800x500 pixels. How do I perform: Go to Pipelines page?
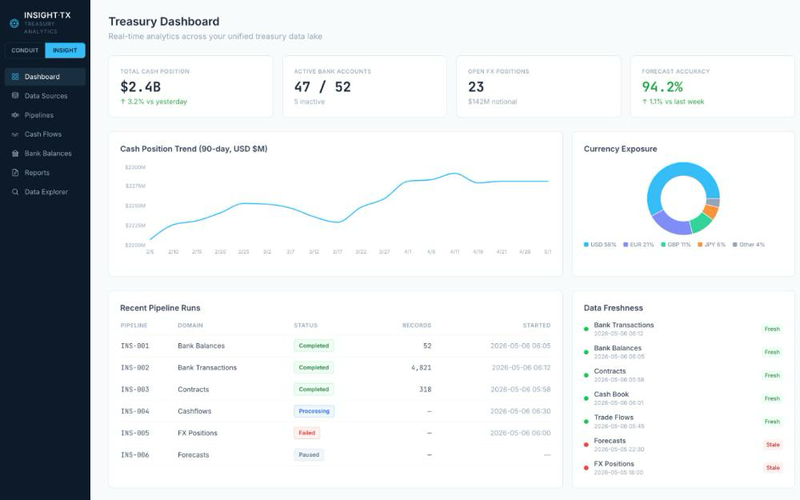(x=45, y=115)
